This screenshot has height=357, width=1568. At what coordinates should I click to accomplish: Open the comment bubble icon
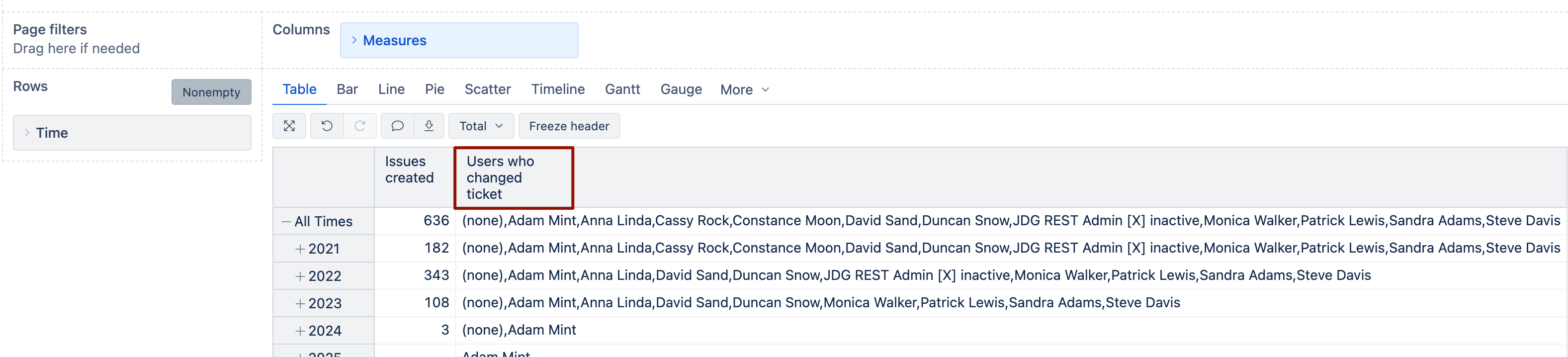398,126
